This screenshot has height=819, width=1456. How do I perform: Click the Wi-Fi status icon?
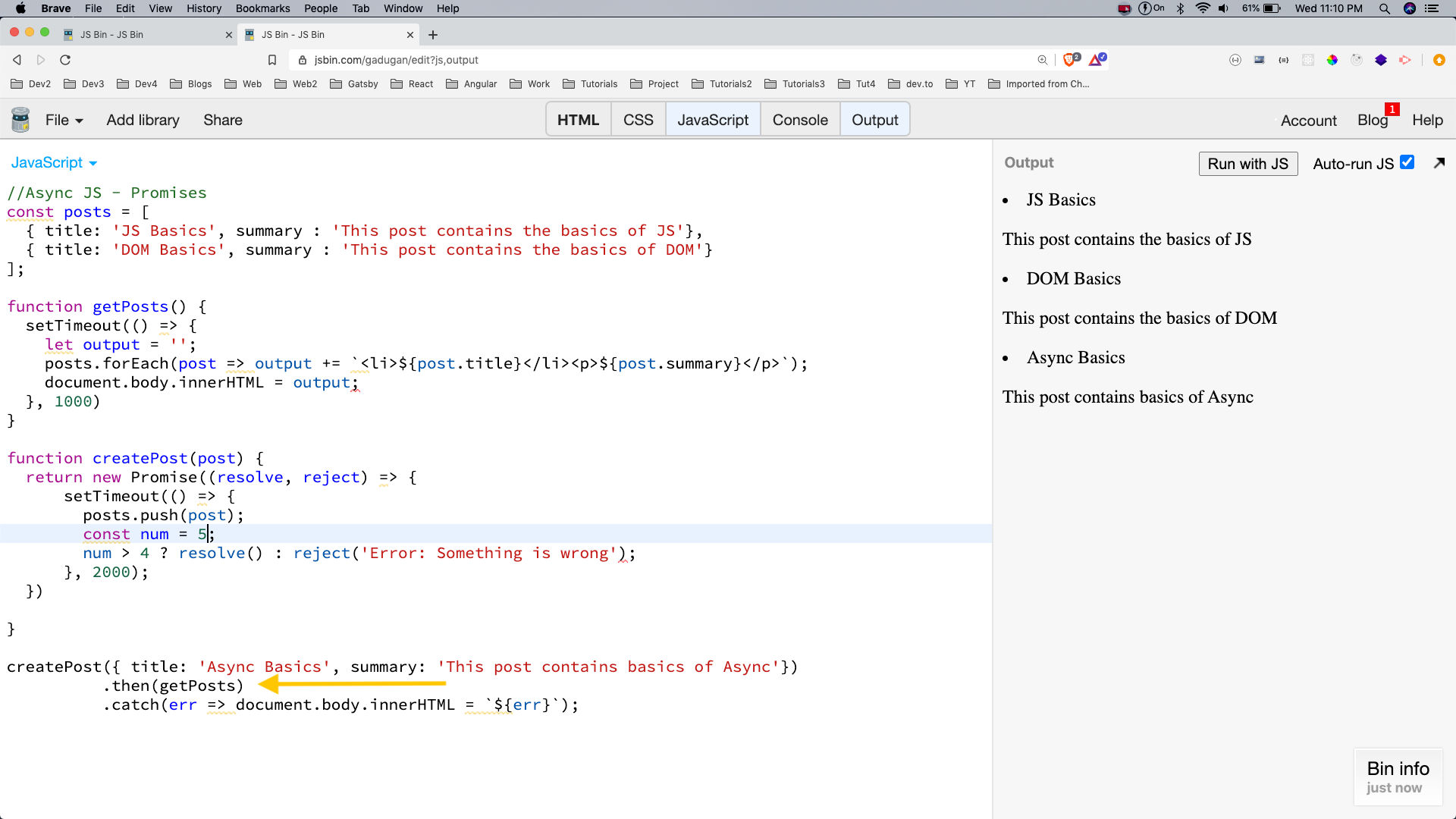coord(1203,8)
